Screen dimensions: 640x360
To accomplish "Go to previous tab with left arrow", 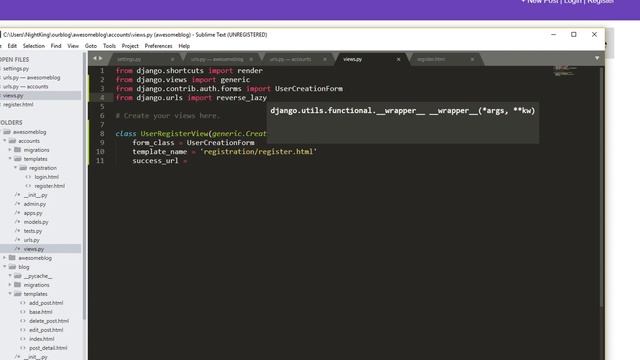I will pos(95,58).
